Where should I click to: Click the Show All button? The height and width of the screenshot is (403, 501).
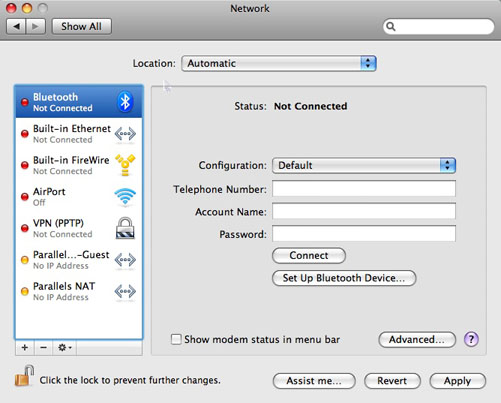(x=82, y=26)
